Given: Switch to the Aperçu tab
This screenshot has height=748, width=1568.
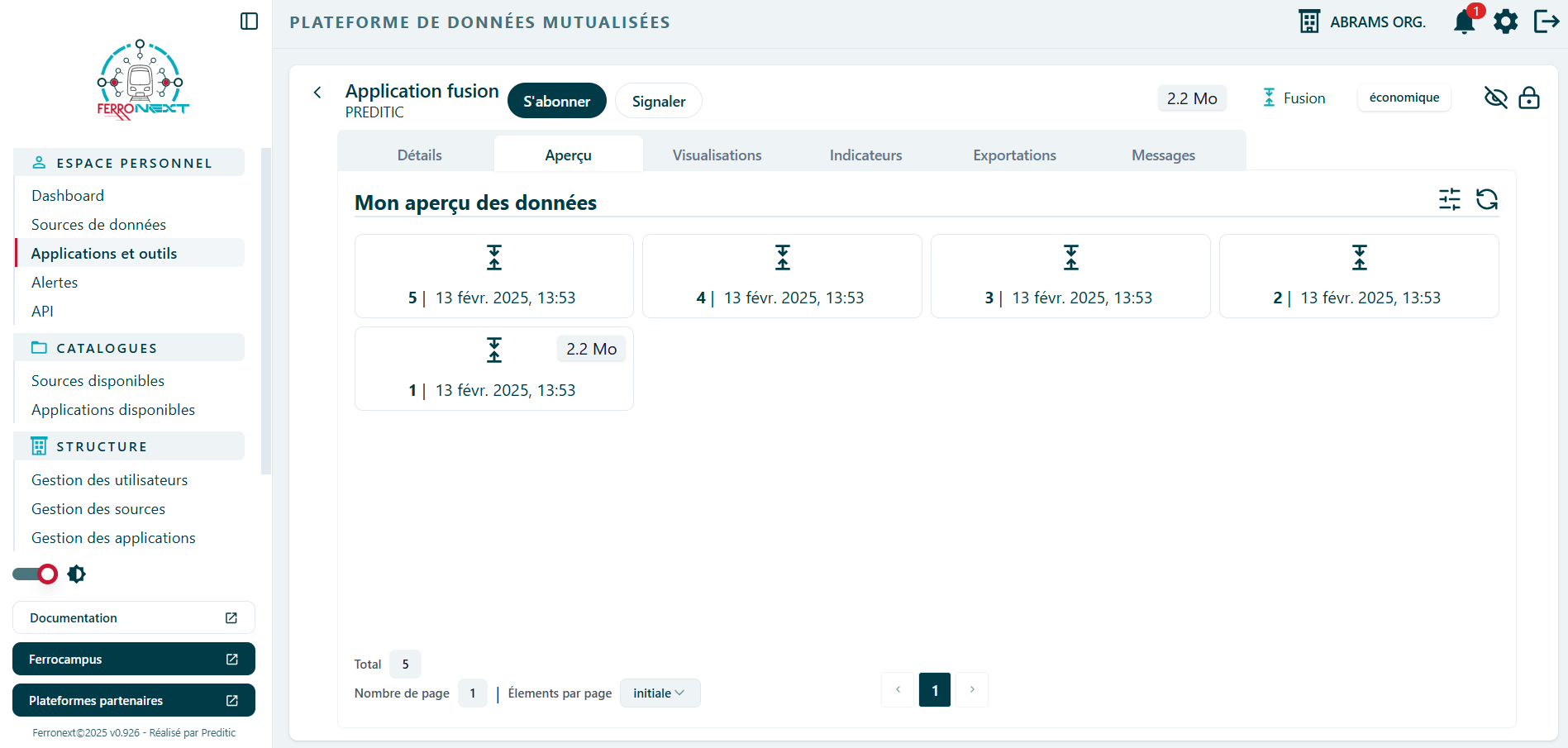Looking at the screenshot, I should coord(569,155).
